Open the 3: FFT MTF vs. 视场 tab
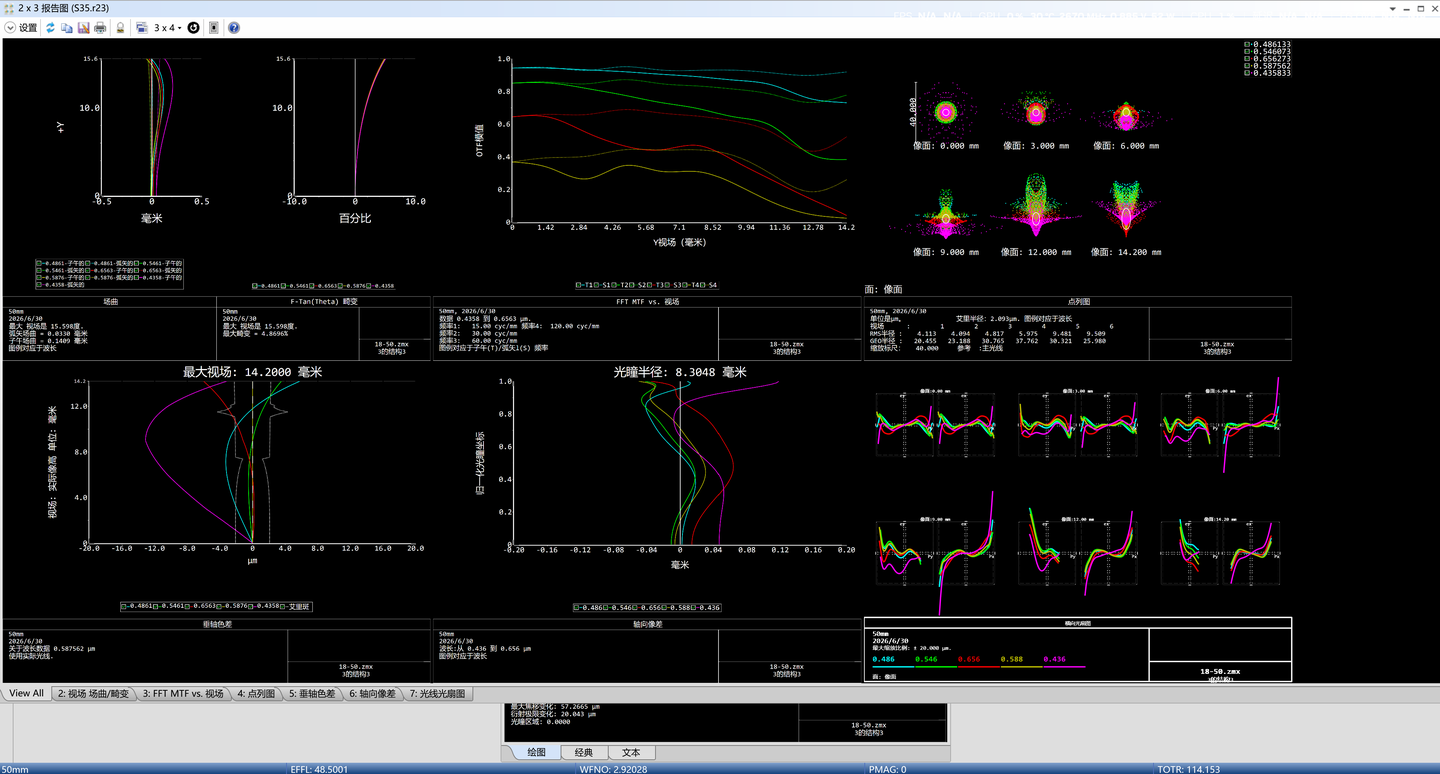Screen dimensions: 1440x774 [x=183, y=693]
